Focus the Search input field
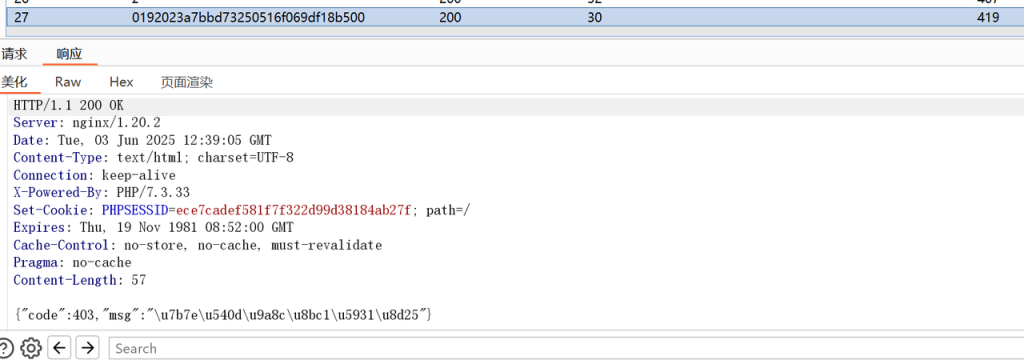This screenshot has width=1024, height=360. 566,348
